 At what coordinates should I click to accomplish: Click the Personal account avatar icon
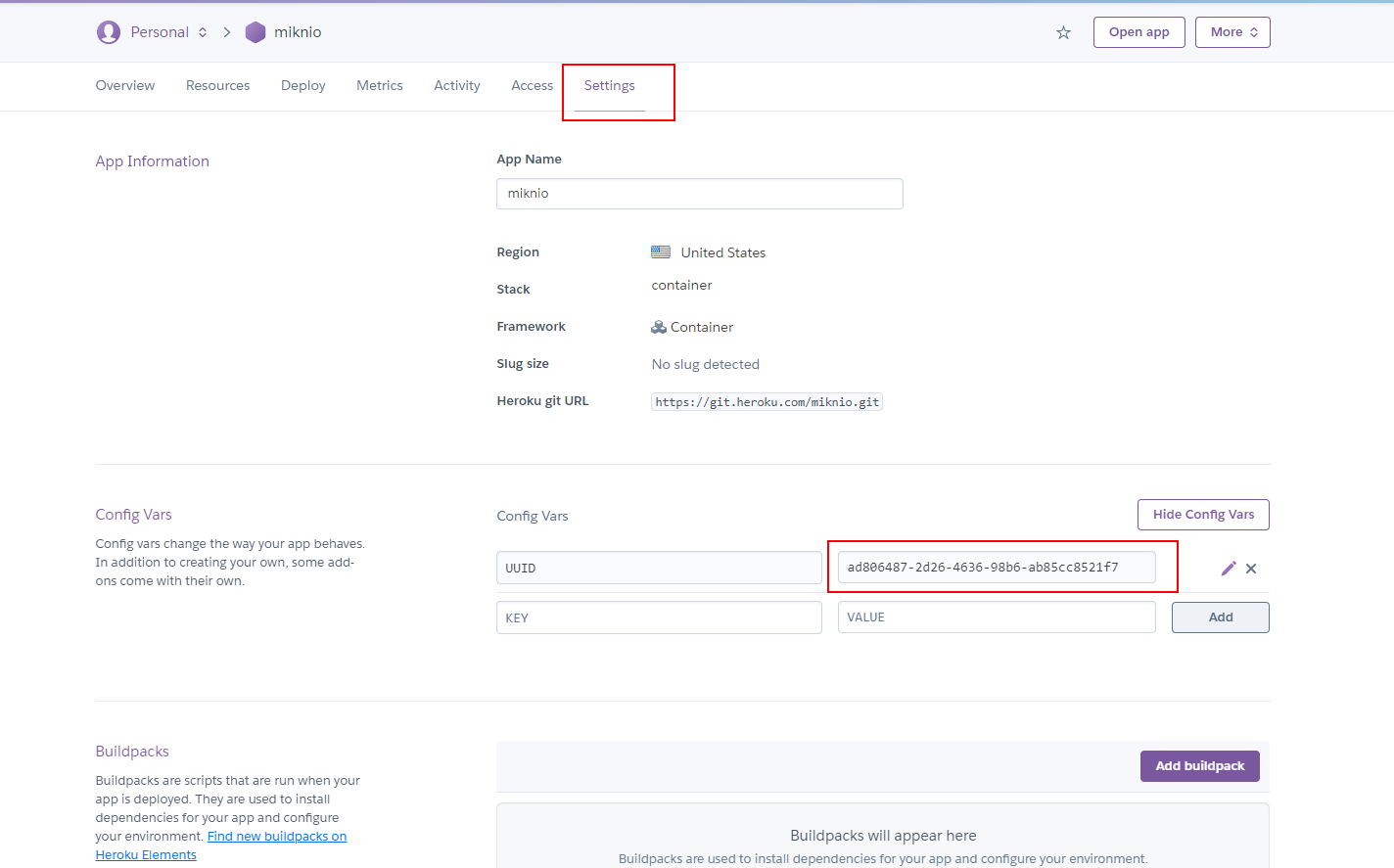tap(109, 32)
